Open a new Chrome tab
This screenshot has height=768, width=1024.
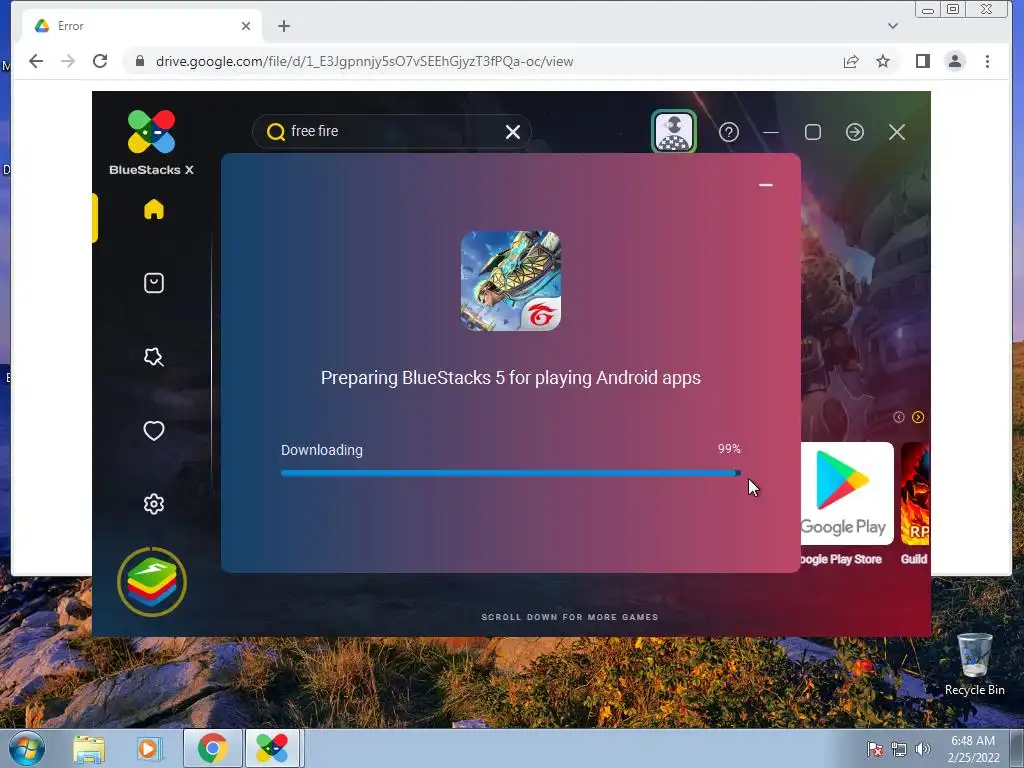283,26
